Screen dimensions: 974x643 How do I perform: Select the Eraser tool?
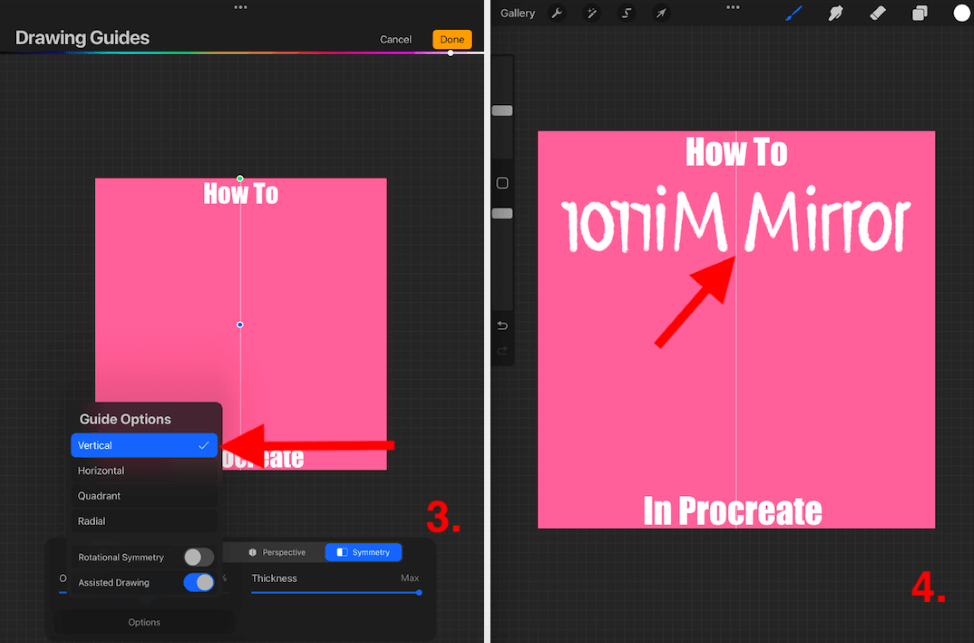click(x=877, y=13)
